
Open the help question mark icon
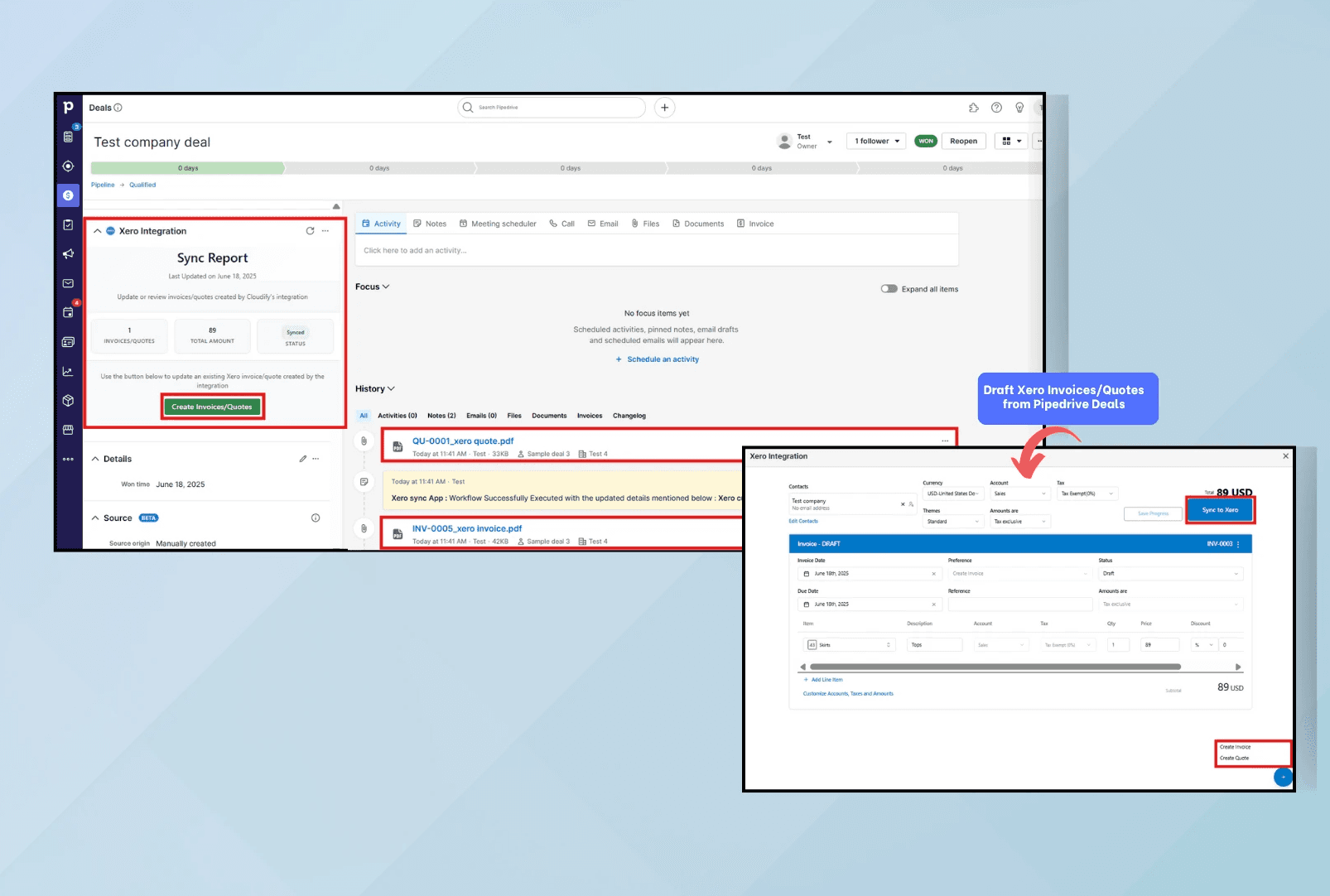coord(997,108)
